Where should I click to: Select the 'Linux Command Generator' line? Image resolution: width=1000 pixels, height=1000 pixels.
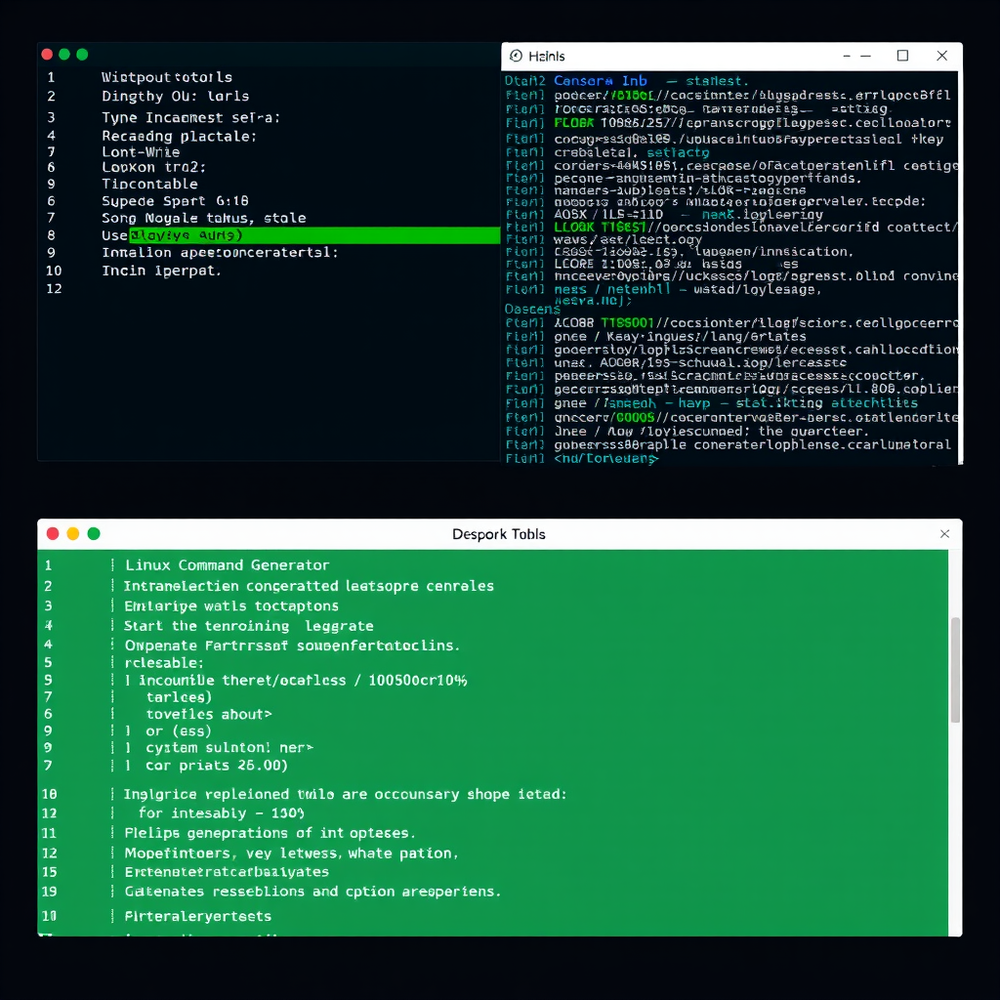point(227,565)
